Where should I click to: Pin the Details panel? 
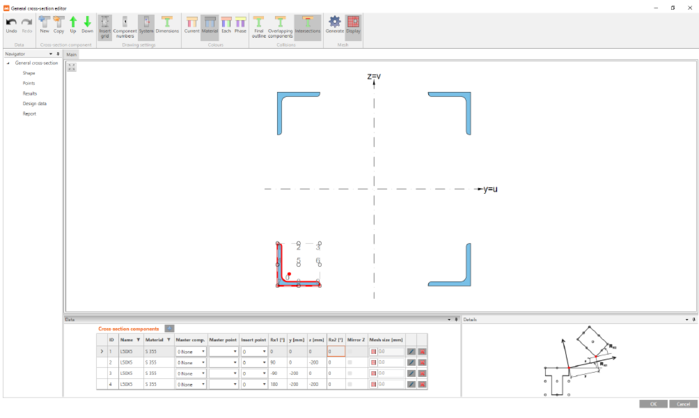(x=694, y=320)
